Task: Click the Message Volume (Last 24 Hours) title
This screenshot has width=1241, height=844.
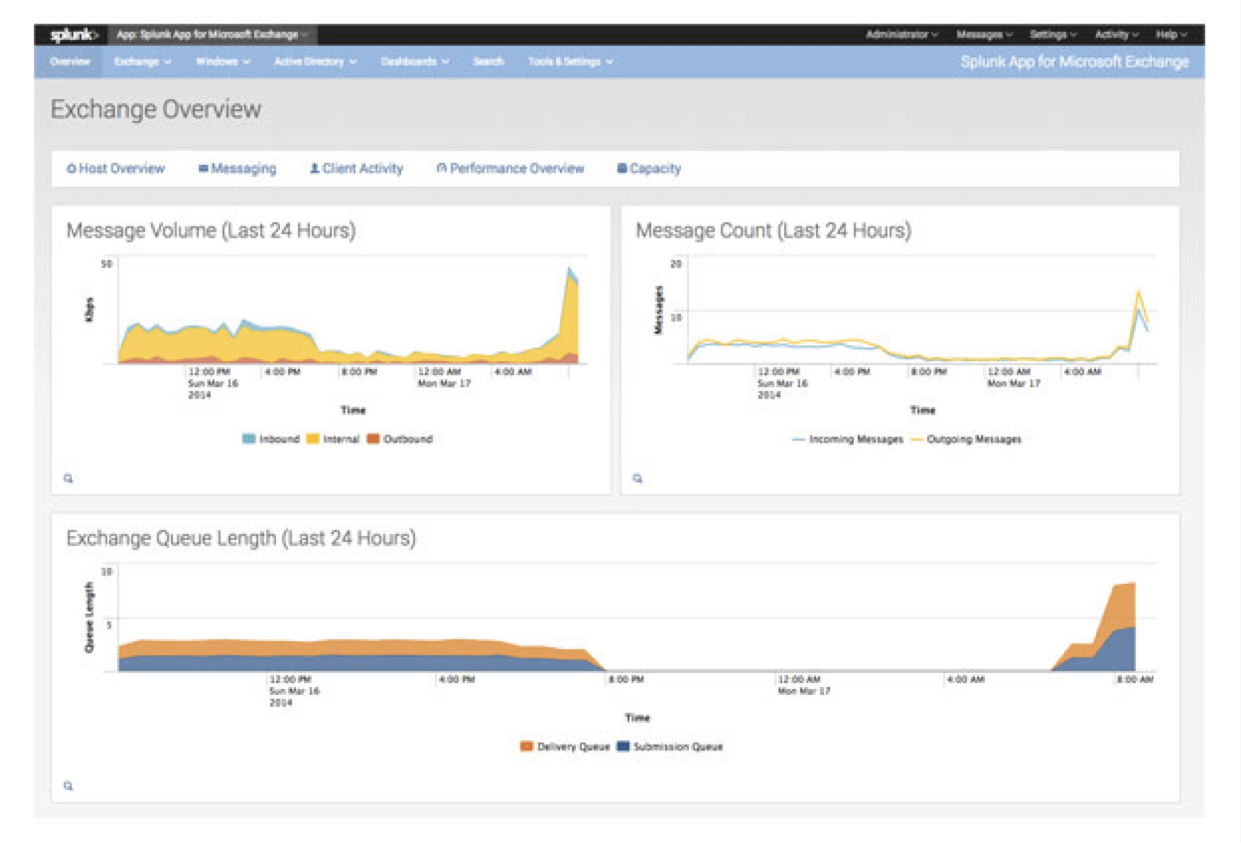Action: (211, 231)
